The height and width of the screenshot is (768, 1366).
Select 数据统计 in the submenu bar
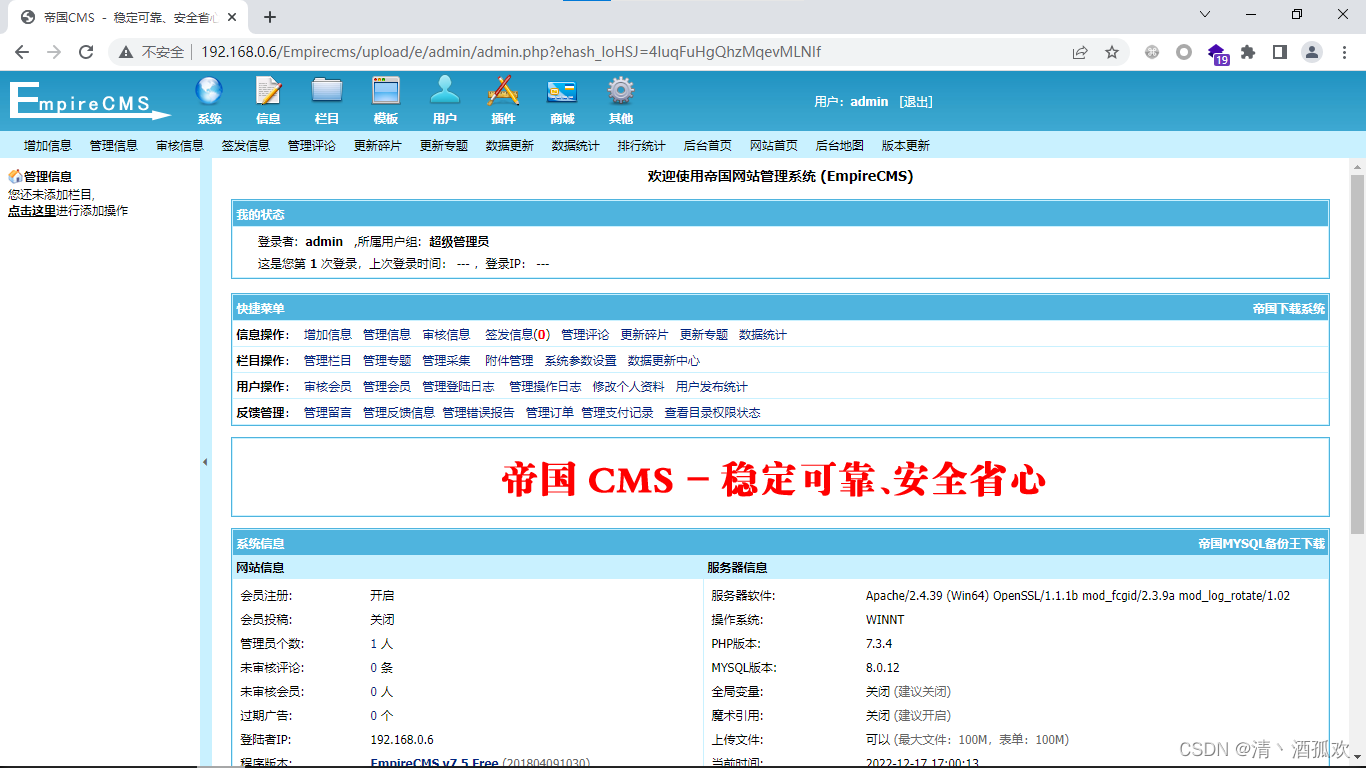(576, 145)
